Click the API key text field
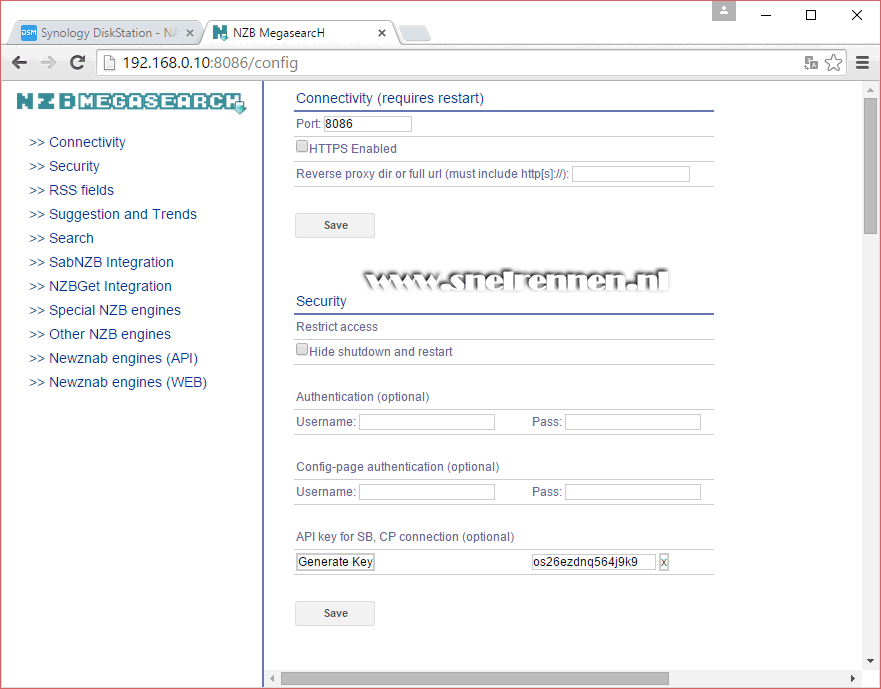Screen dimensions: 881x689 [x=593, y=562]
